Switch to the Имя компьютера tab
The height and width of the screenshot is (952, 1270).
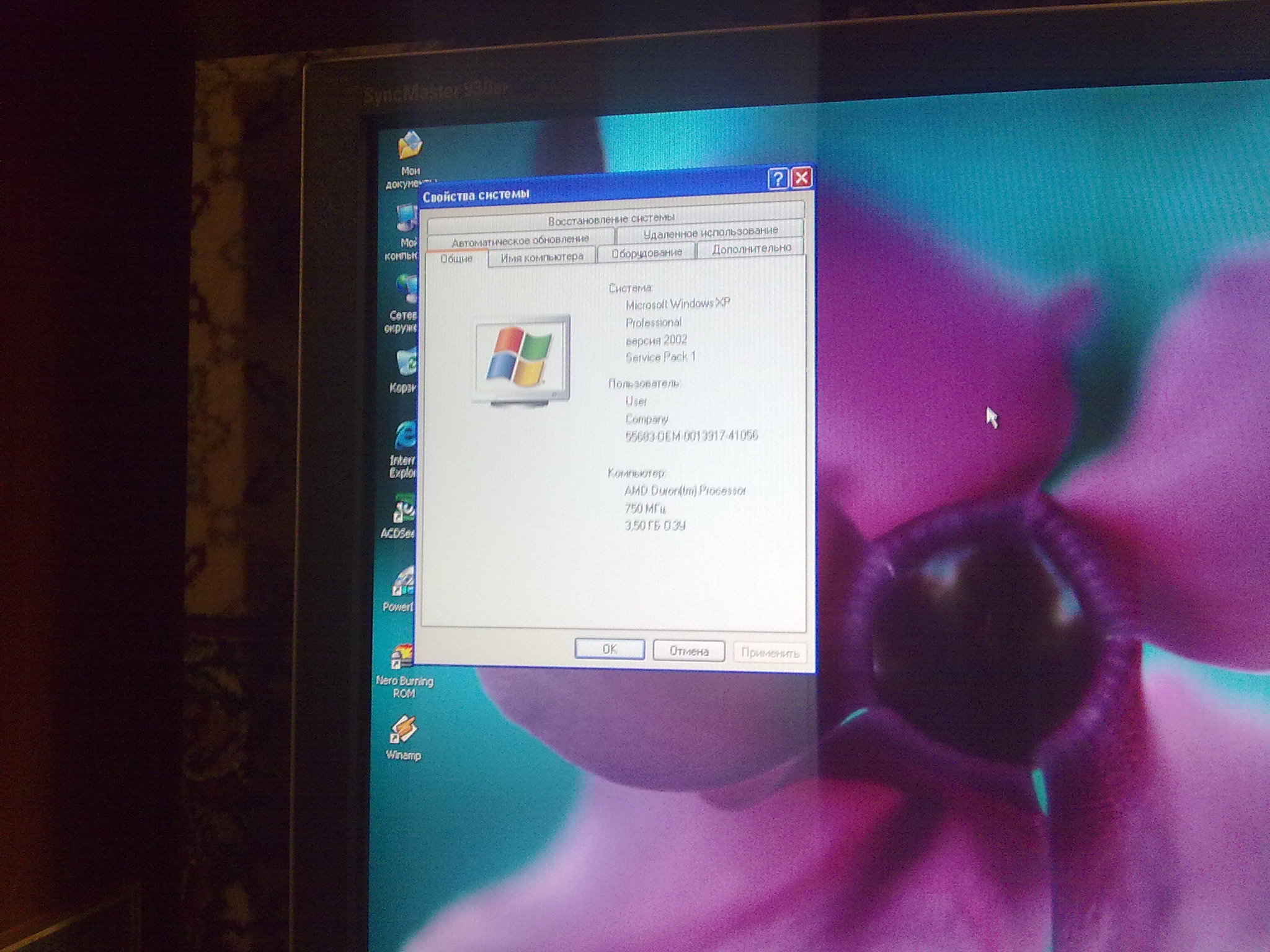pyautogui.click(x=542, y=257)
